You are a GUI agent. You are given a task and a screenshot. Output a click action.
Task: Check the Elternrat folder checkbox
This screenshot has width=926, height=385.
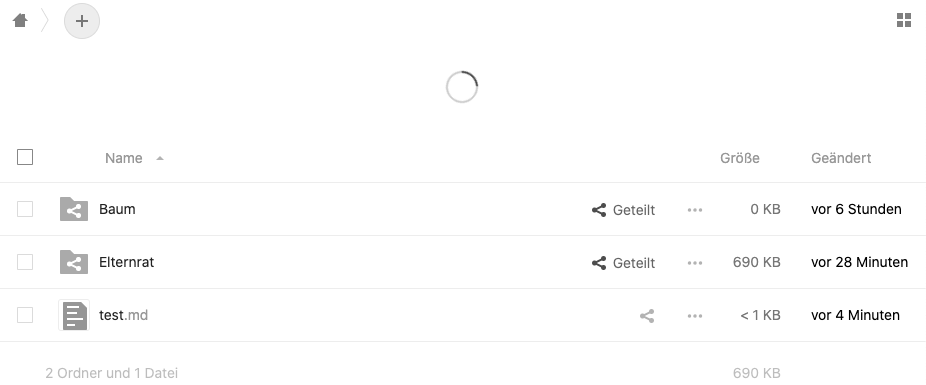(x=25, y=262)
